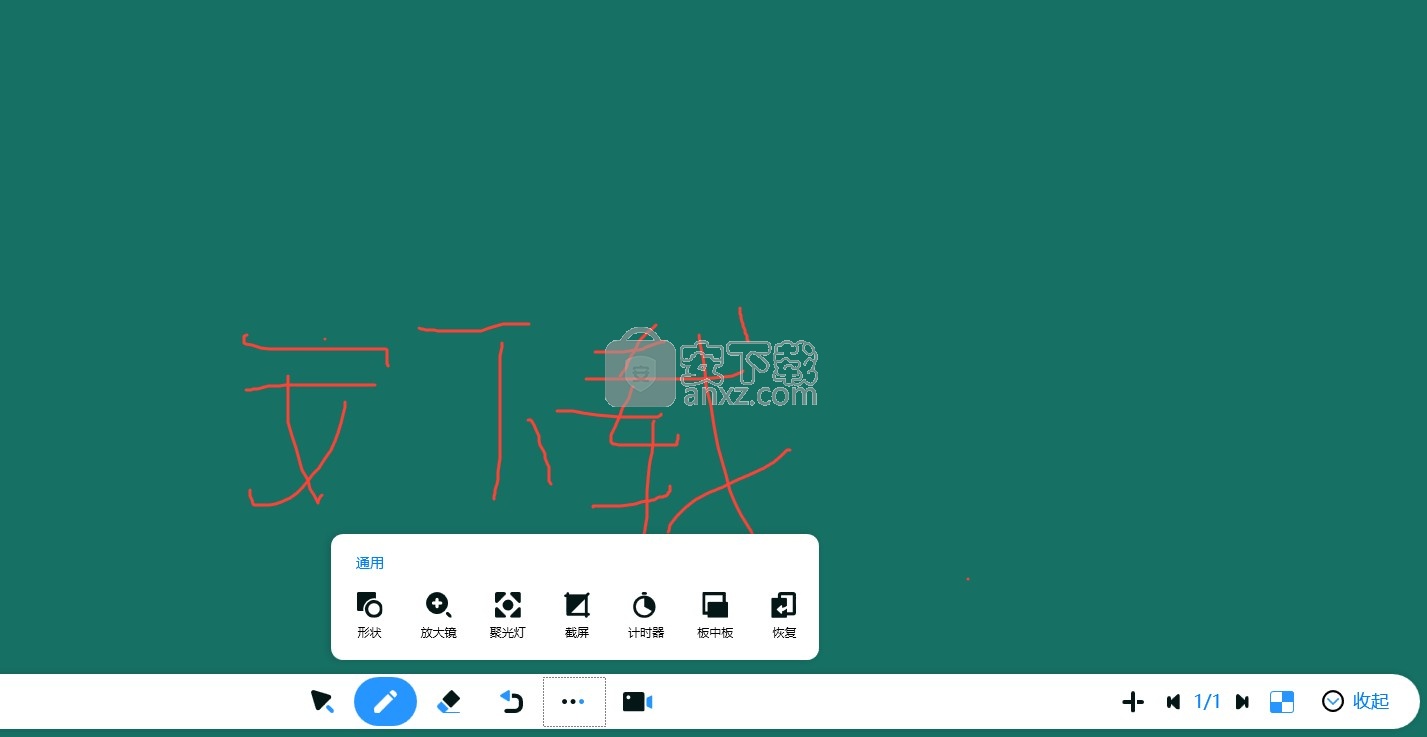This screenshot has height=737, width=1427.
Task: Open the Shapes tool (形状)
Action: click(369, 614)
